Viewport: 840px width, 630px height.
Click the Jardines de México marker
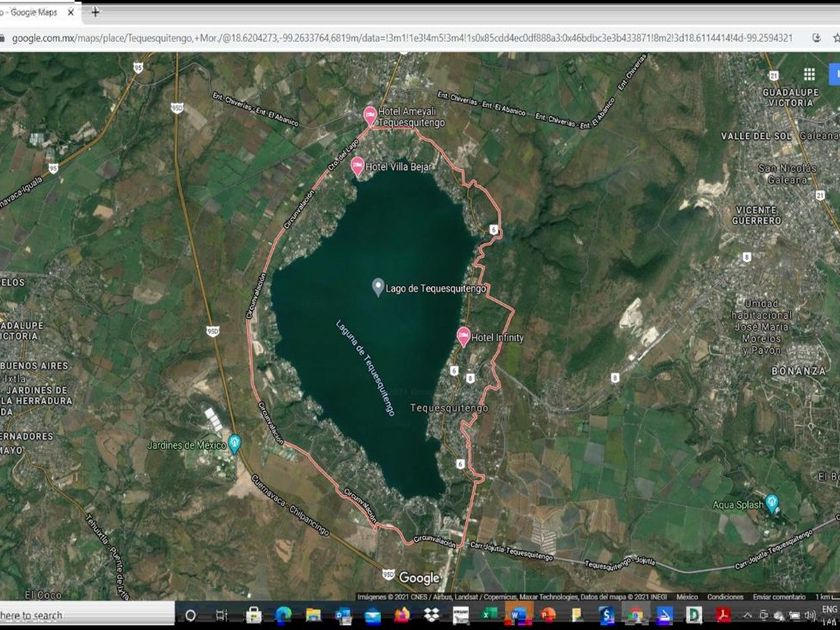(x=235, y=442)
